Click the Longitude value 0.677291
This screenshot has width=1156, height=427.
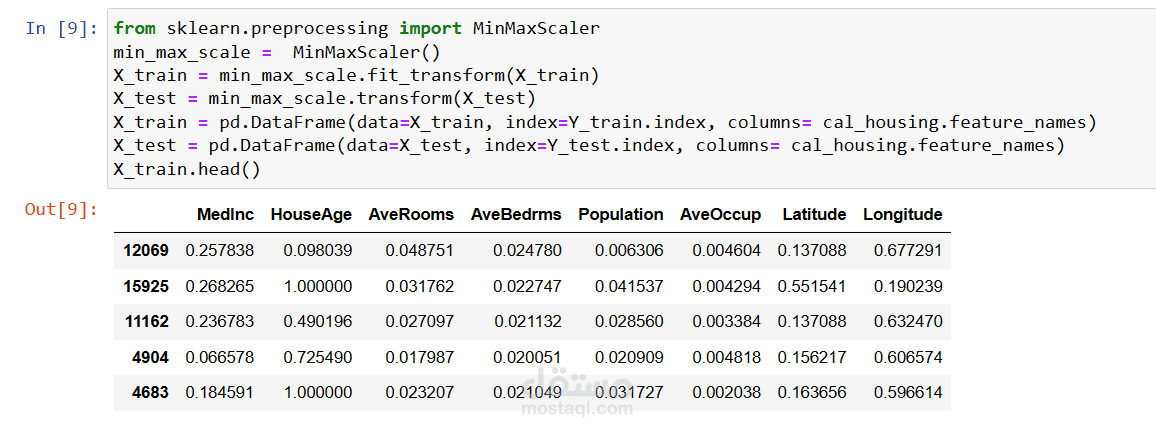click(908, 250)
